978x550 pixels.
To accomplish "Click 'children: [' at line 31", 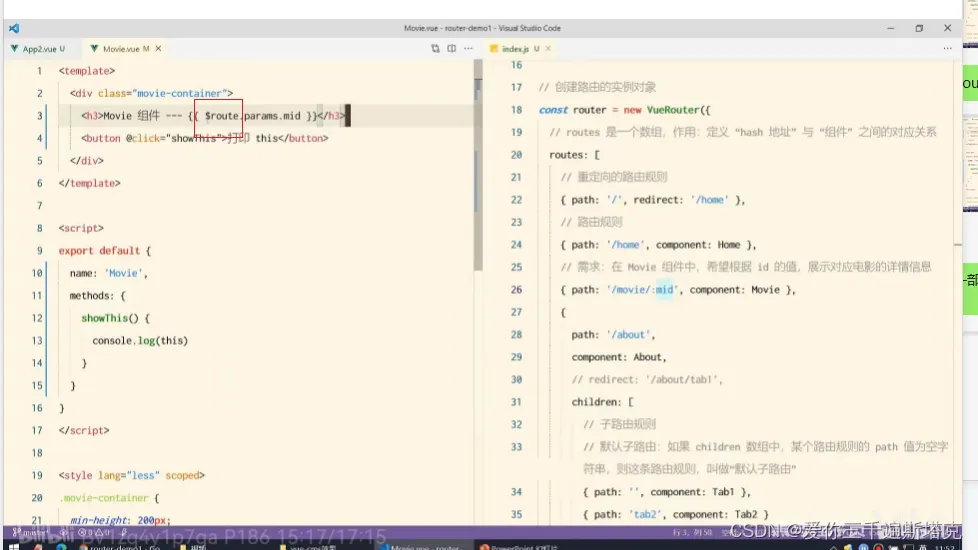I will [x=603, y=402].
